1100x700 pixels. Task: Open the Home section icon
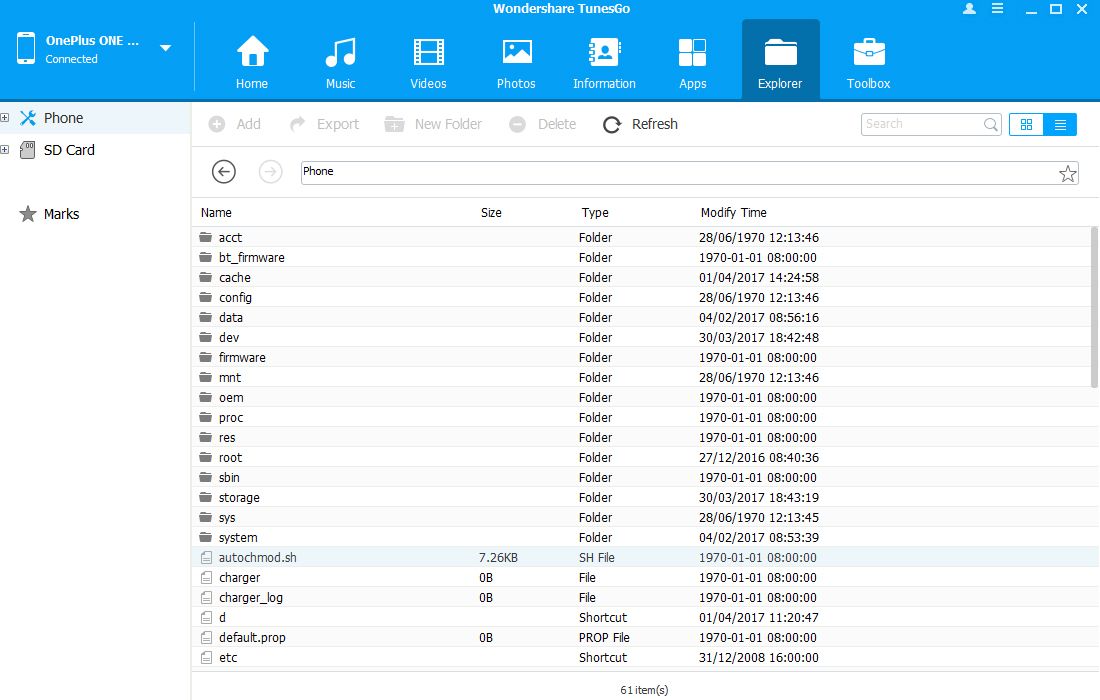tap(252, 52)
